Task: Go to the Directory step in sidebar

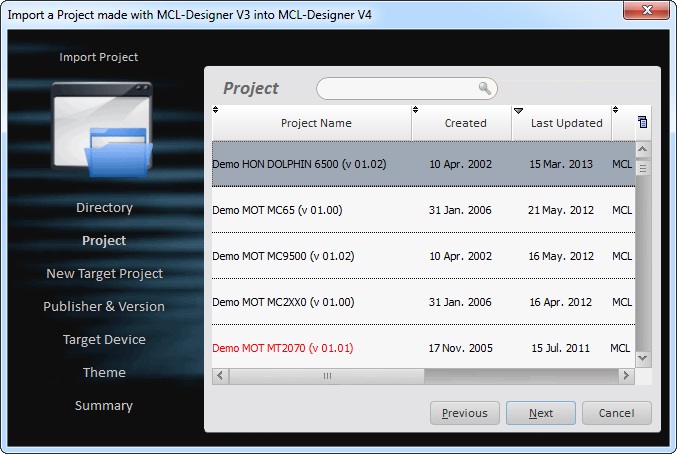Action: point(104,208)
